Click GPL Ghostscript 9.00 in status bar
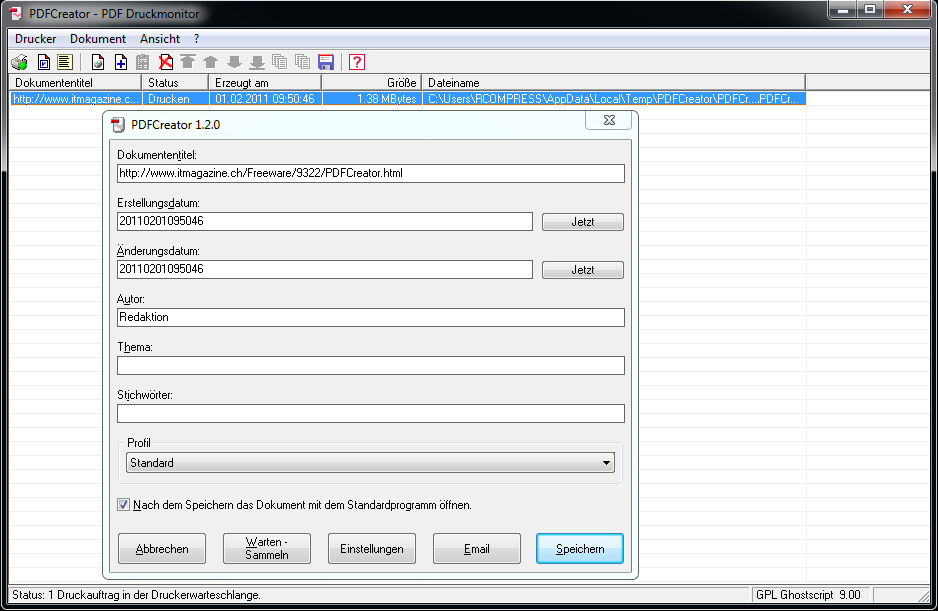The image size is (938, 611). pos(808,595)
